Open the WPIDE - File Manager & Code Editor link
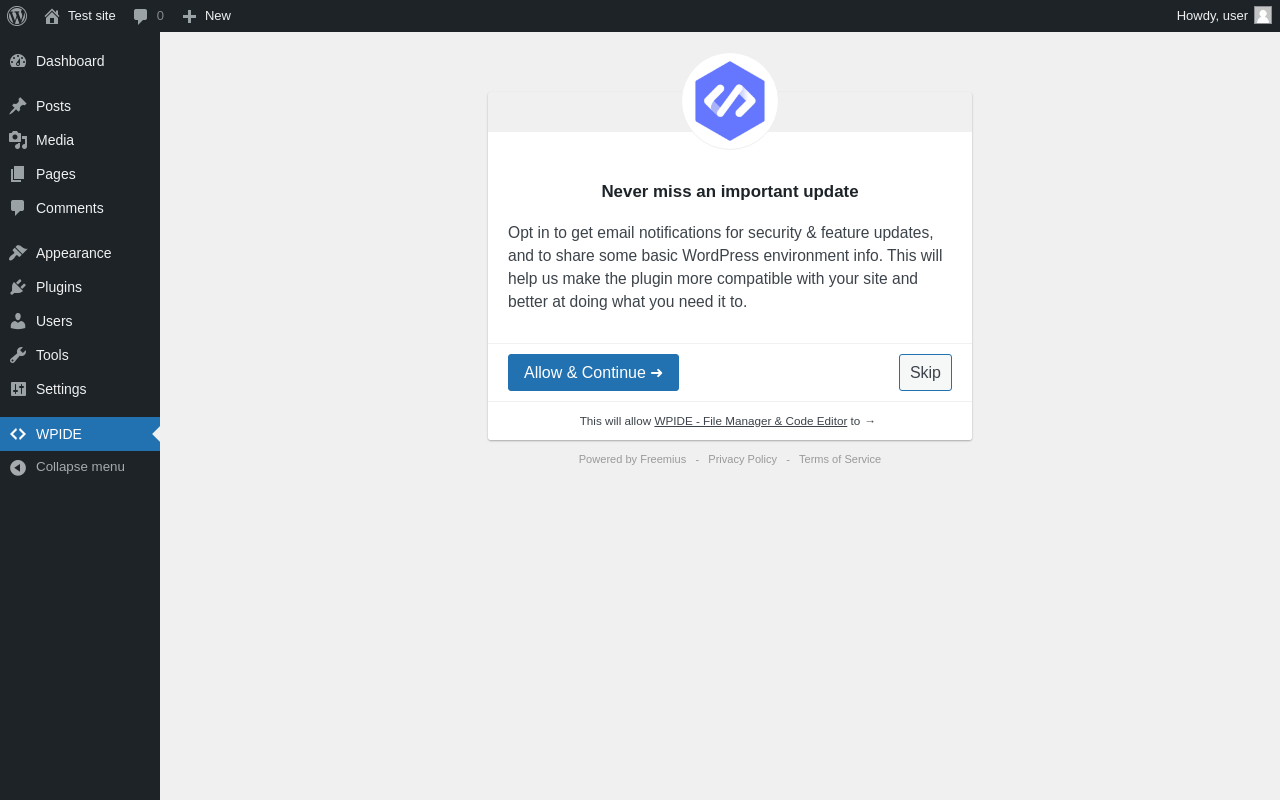Screen dimensions: 1280x800 [x=750, y=421]
